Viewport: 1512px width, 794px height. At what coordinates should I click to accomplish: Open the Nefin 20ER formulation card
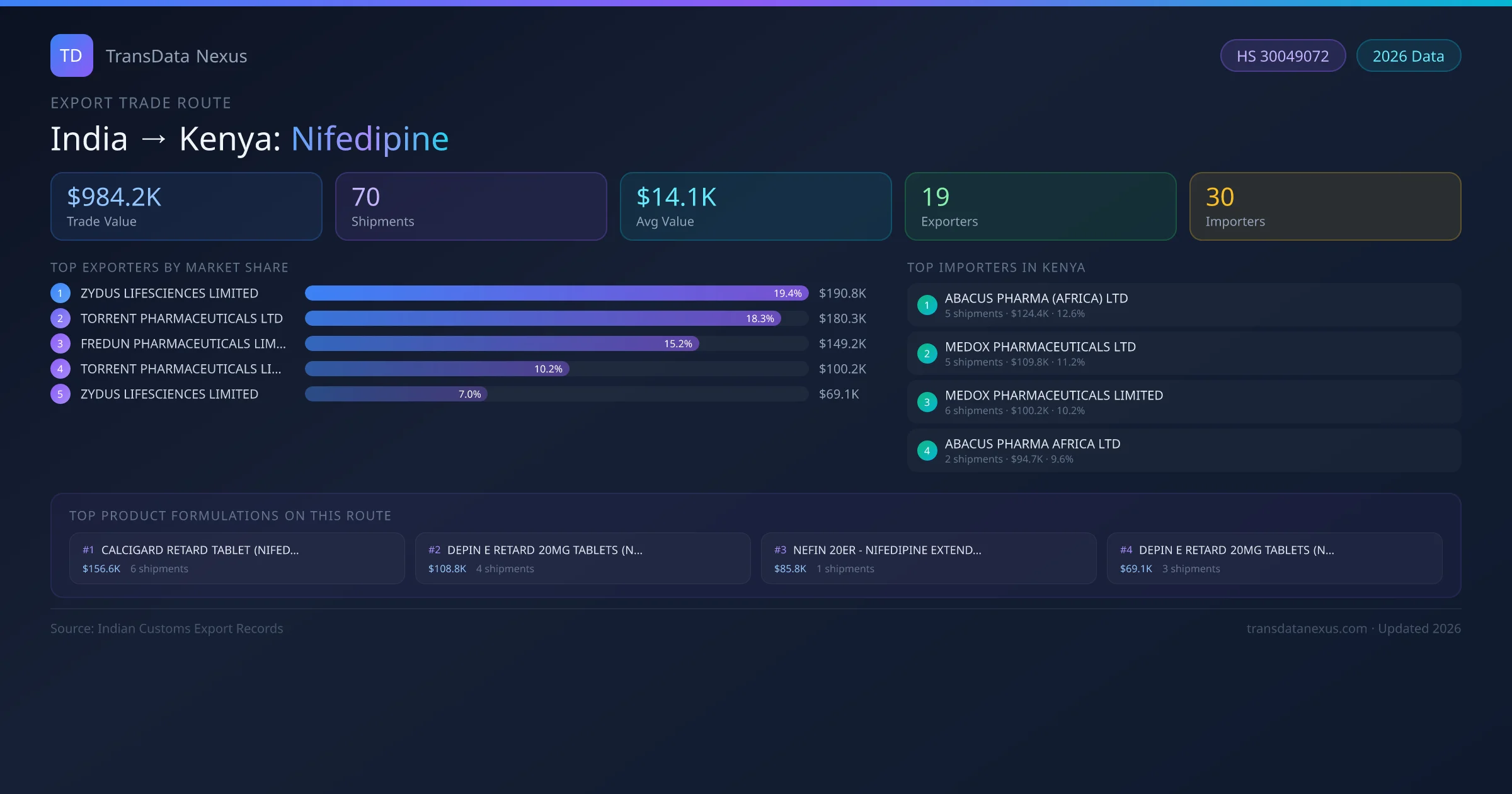(928, 558)
